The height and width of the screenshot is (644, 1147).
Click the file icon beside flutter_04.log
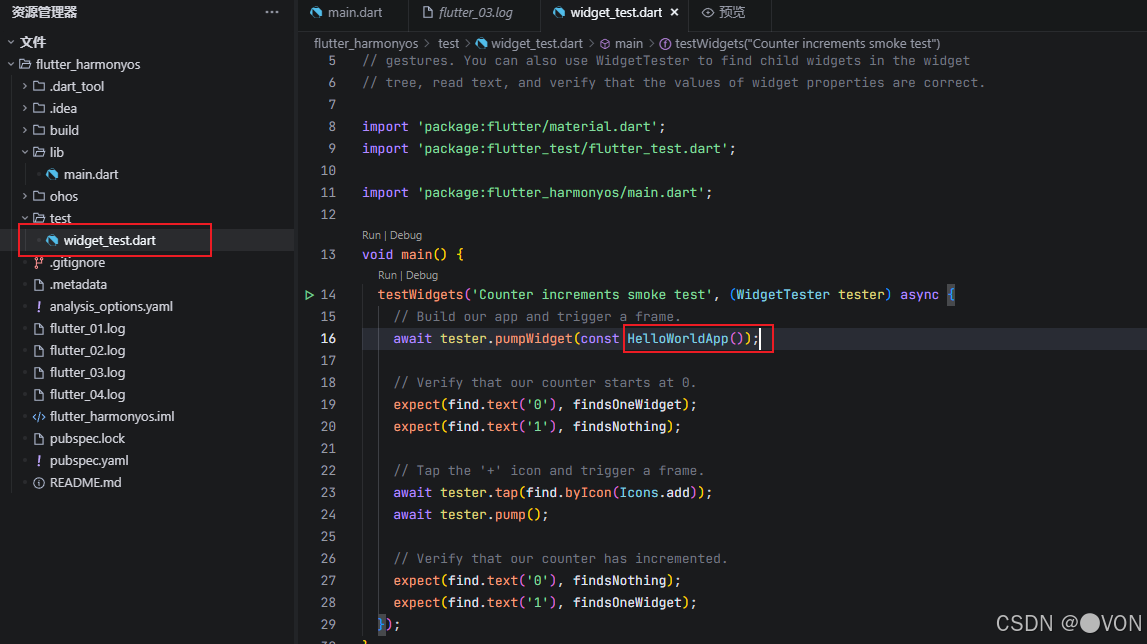(x=39, y=394)
